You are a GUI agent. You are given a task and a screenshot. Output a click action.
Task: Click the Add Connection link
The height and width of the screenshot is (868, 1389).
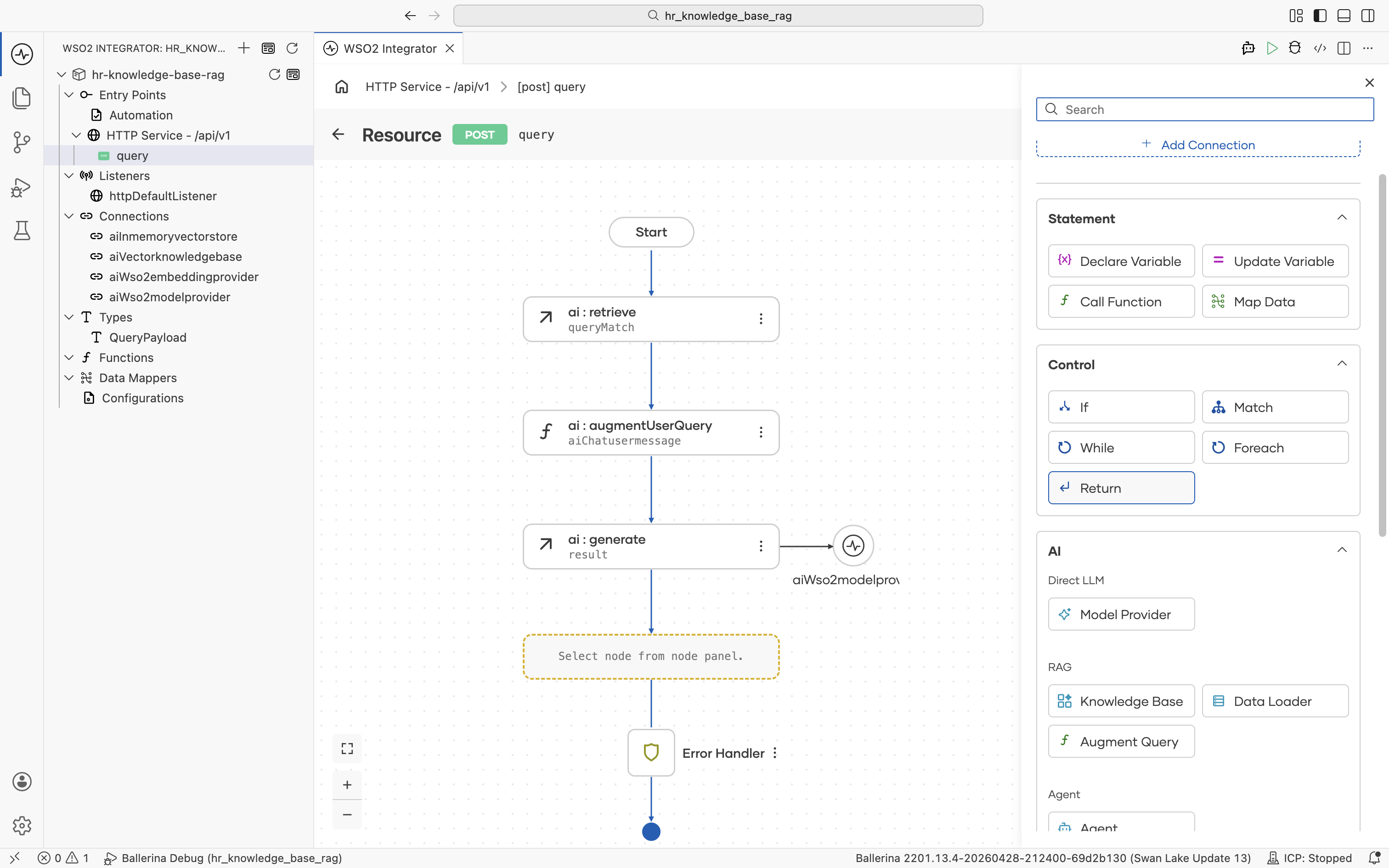tap(1198, 145)
